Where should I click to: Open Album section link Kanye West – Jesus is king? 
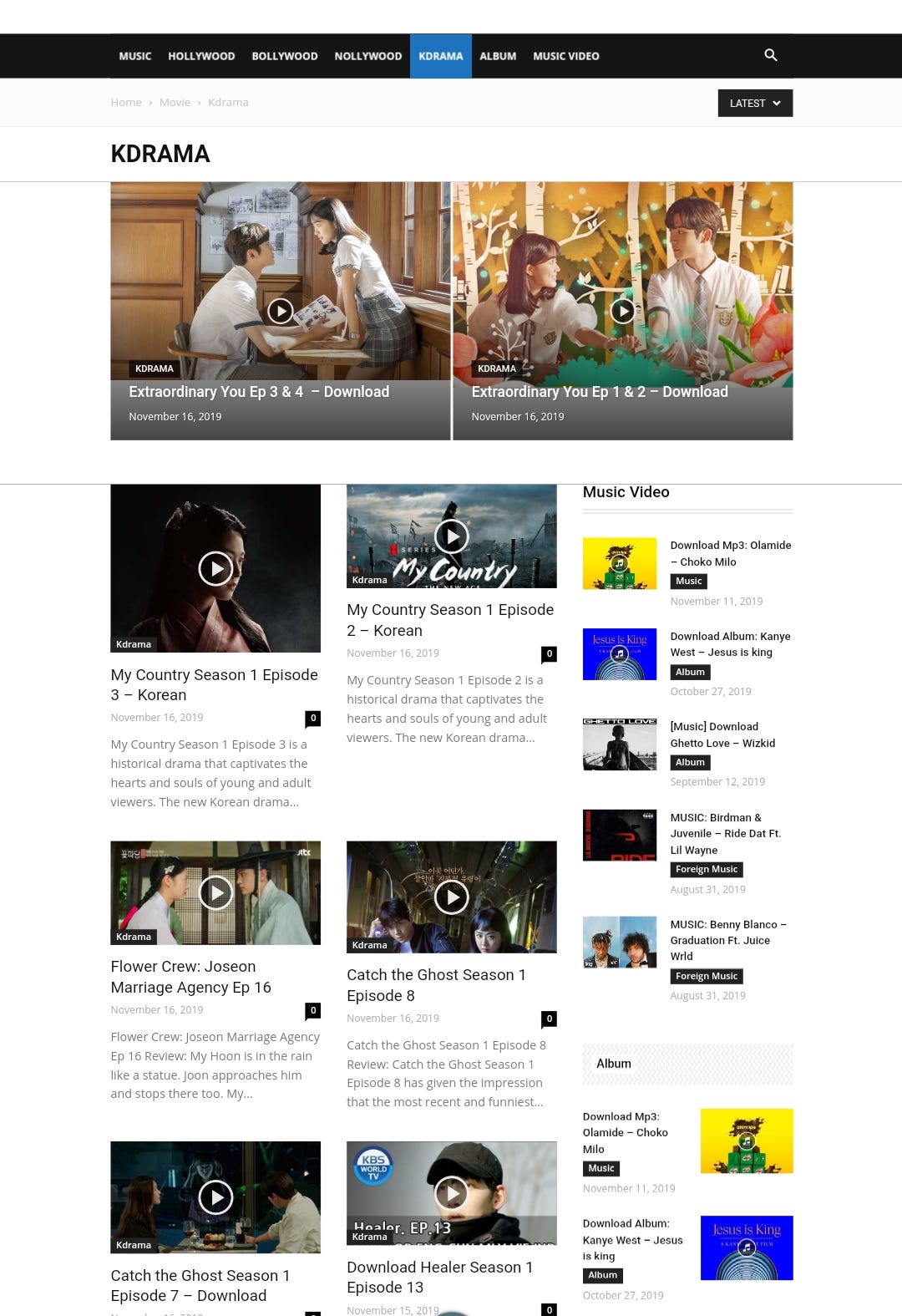point(633,1240)
